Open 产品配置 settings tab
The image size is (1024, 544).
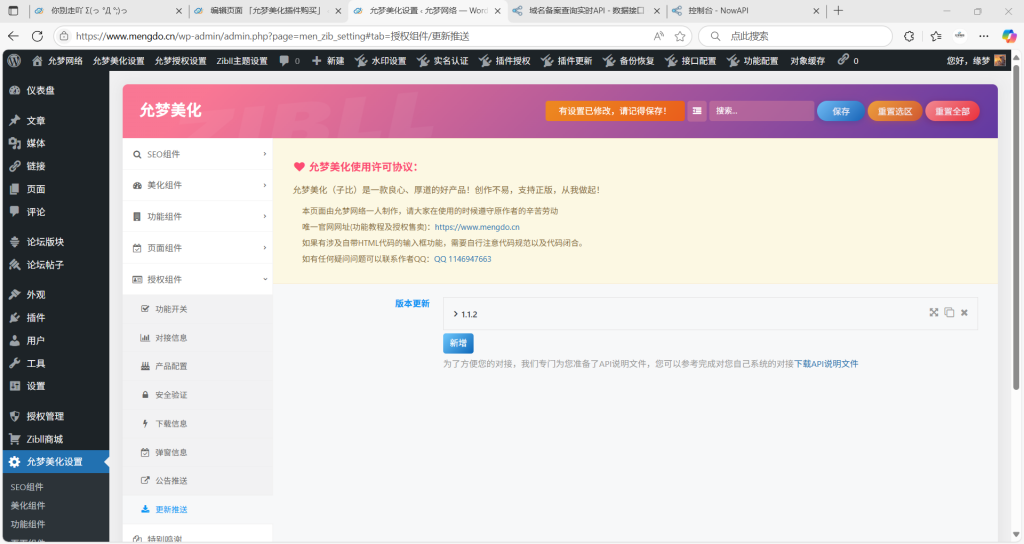pyautogui.click(x=197, y=366)
